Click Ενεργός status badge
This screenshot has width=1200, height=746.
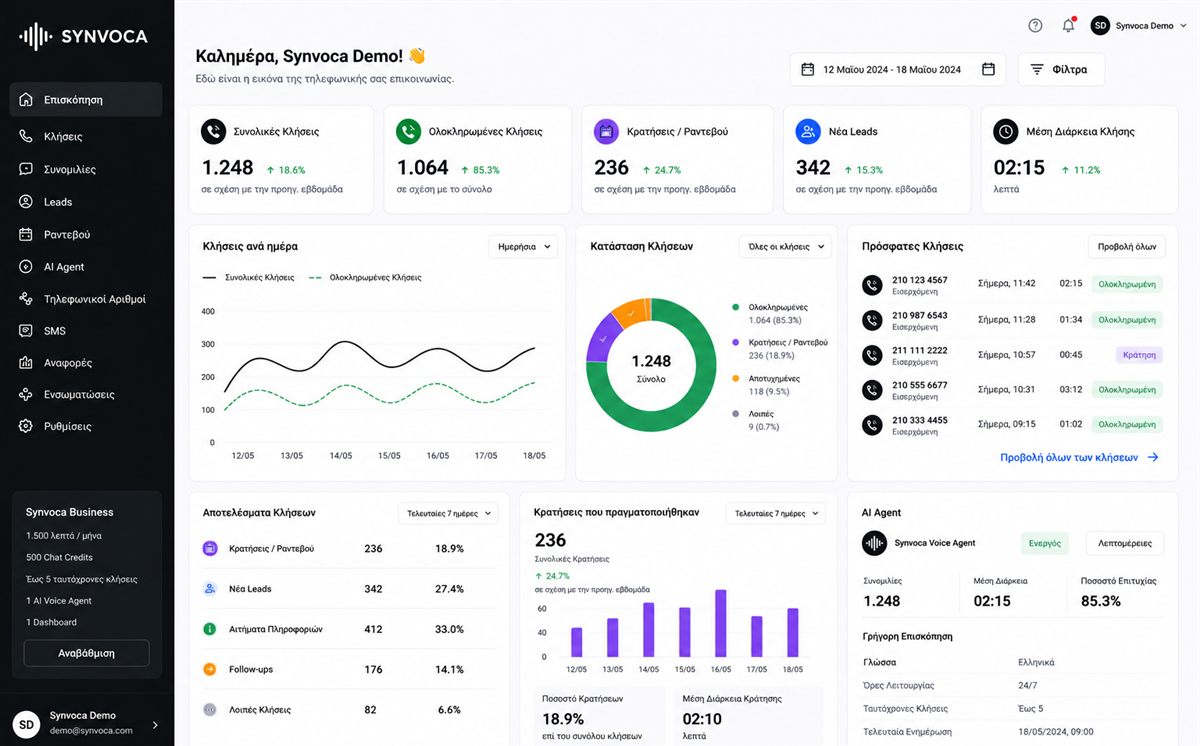click(x=1044, y=543)
